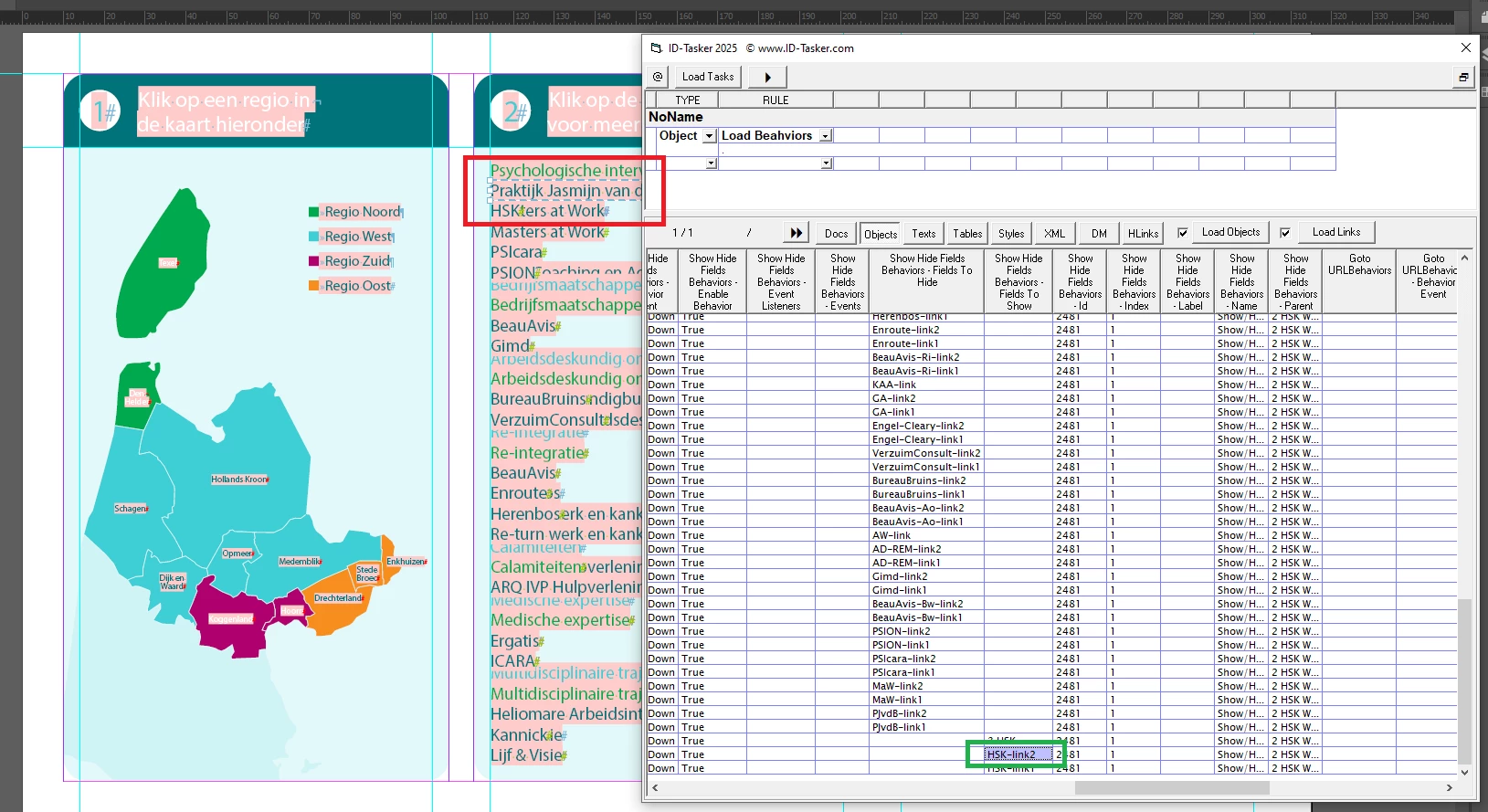Click 'Enable Behavior' column header
The height and width of the screenshot is (812, 1488).
tap(712, 282)
